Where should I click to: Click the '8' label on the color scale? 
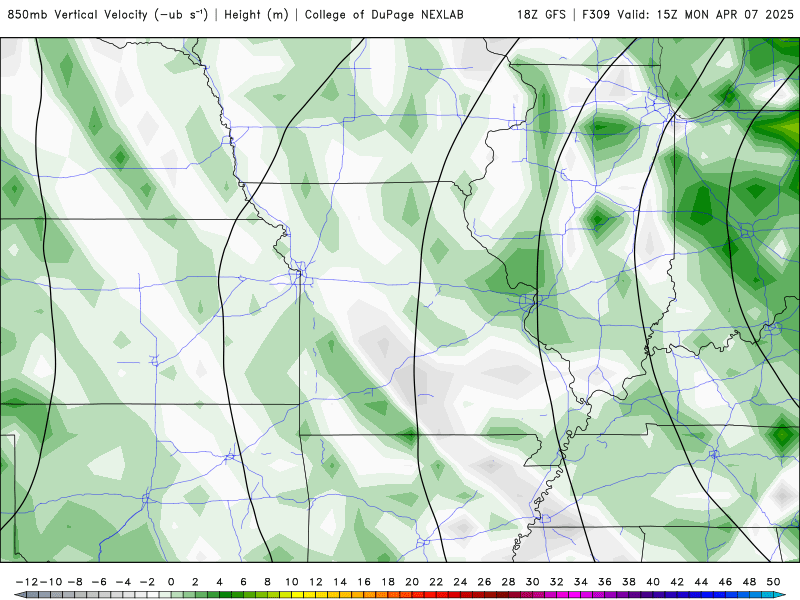[267, 582]
